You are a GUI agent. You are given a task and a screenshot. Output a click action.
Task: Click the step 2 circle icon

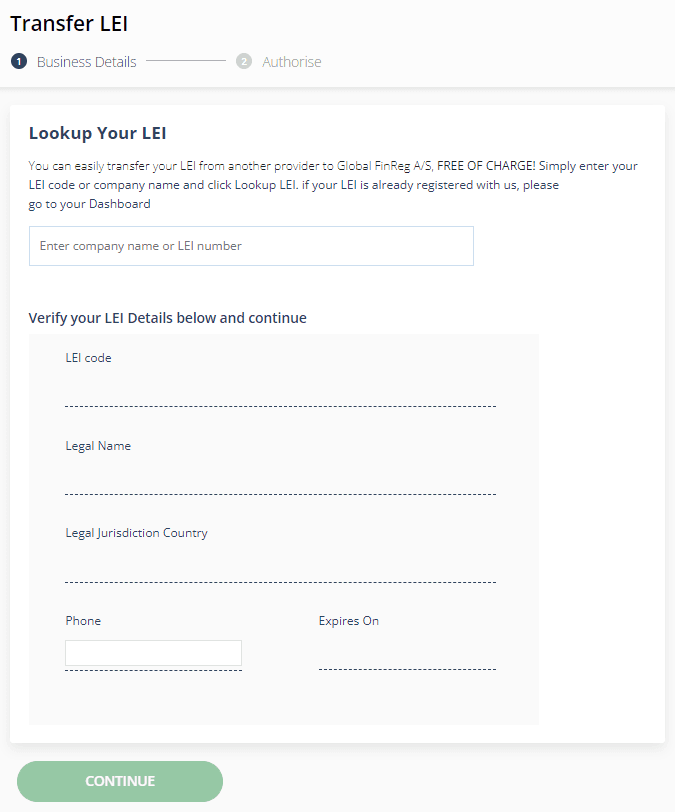(x=244, y=61)
